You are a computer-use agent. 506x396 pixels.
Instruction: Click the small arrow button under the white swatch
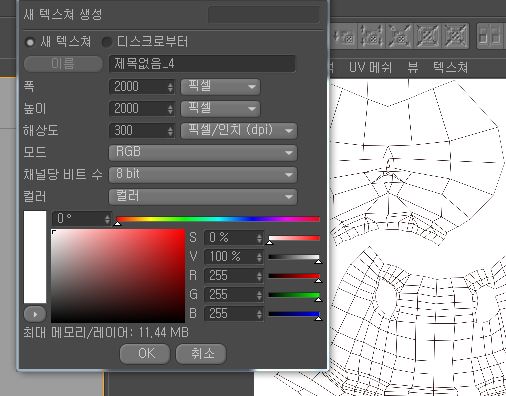point(35,314)
